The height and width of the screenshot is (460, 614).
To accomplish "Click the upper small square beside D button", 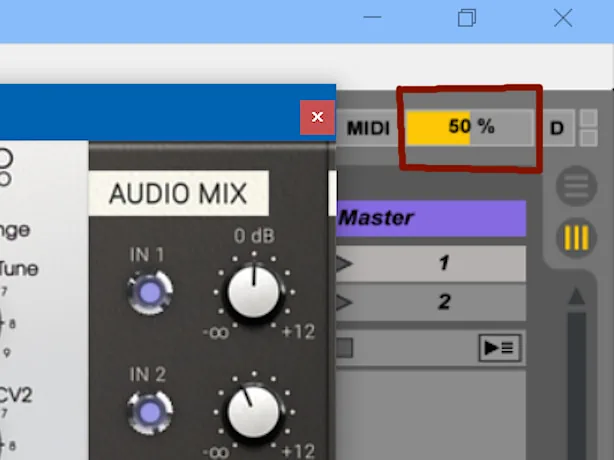I will (x=589, y=118).
